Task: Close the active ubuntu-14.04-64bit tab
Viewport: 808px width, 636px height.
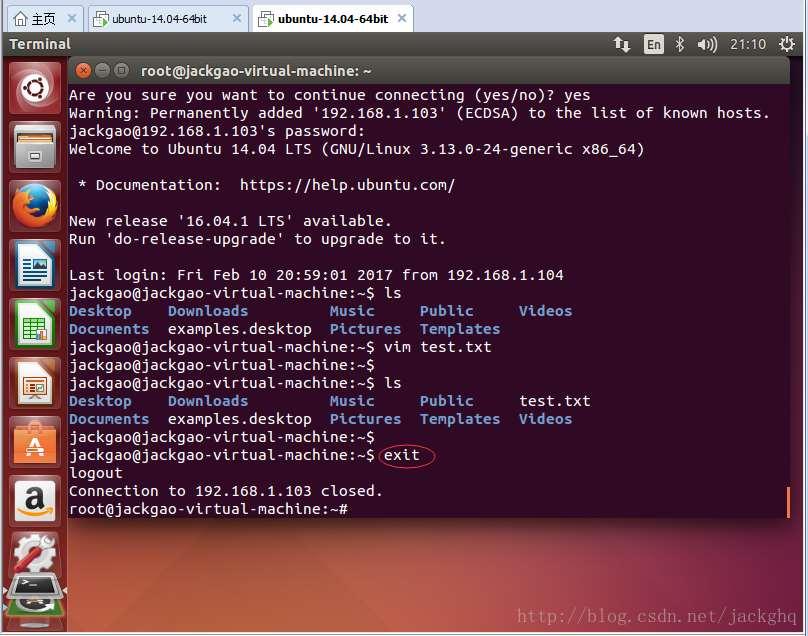Action: (401, 18)
